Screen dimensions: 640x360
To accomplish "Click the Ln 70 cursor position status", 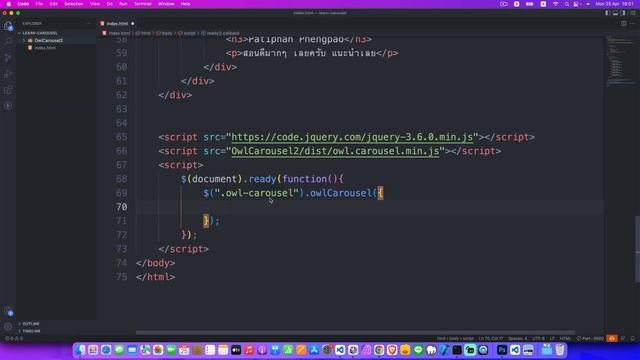I will point(491,338).
